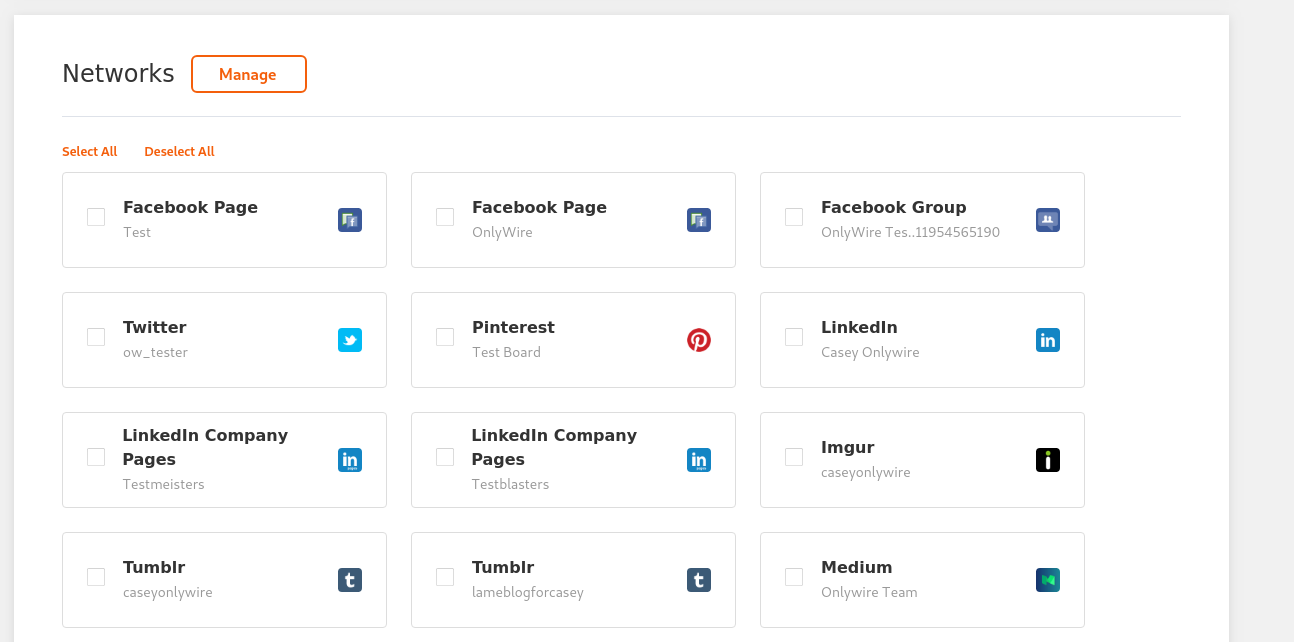This screenshot has height=642, width=1294.
Task: Click the Select All link
Action: point(89,152)
